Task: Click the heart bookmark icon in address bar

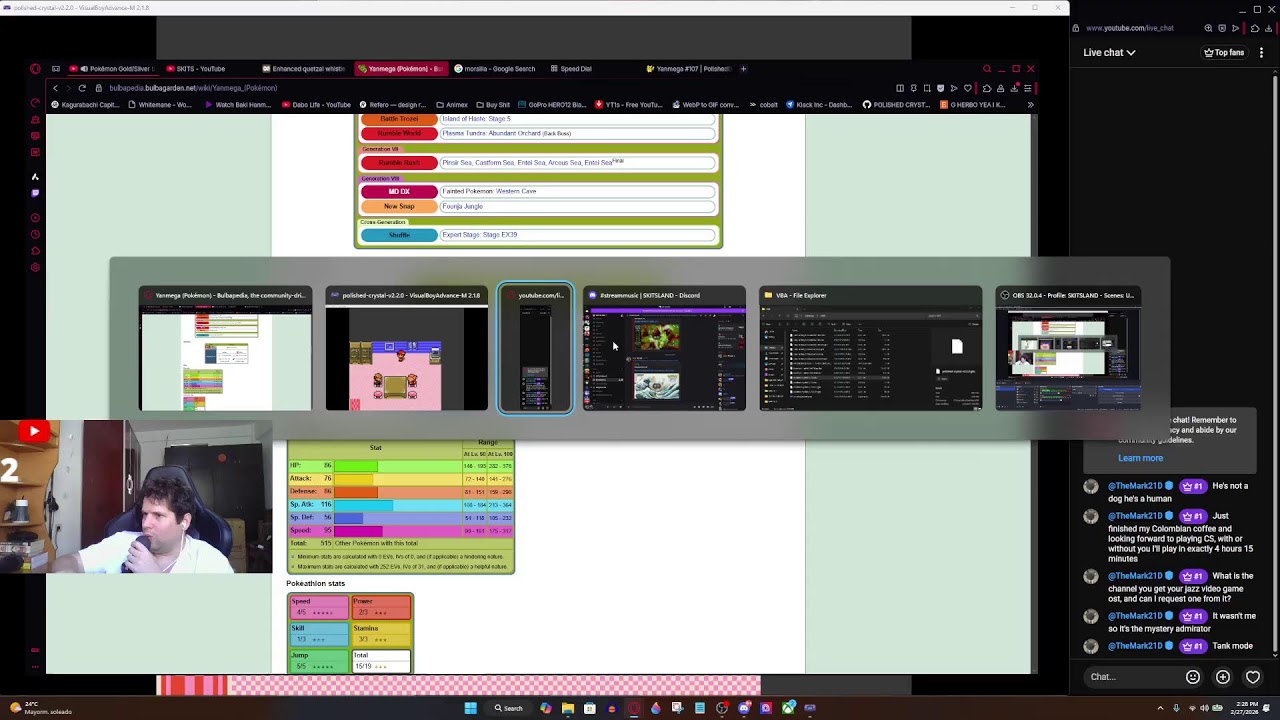Action: pyautogui.click(x=967, y=88)
